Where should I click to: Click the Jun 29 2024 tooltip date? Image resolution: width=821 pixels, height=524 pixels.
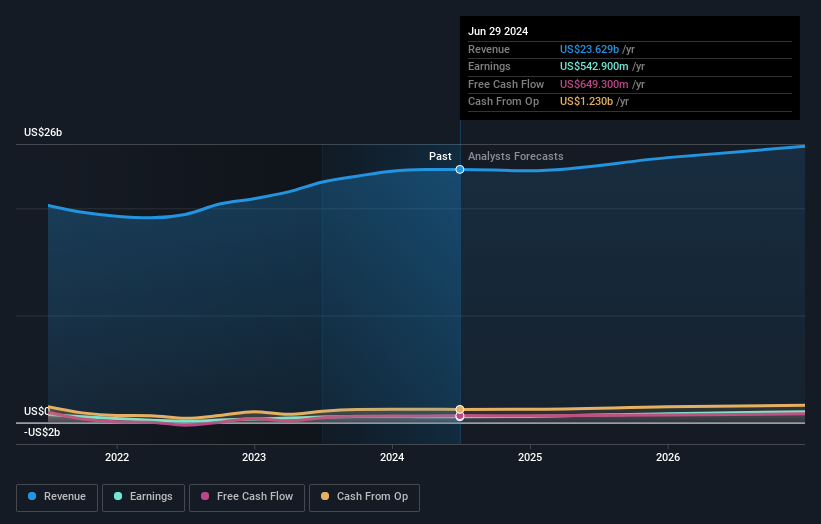[498, 31]
